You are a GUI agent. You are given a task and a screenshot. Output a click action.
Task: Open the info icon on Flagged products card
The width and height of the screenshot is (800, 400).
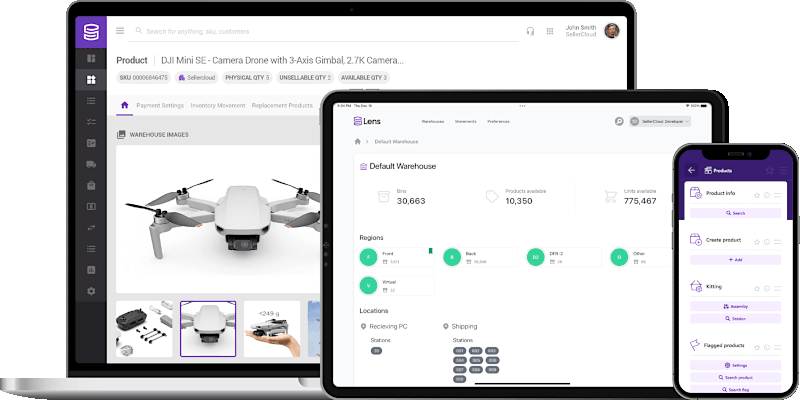[767, 347]
